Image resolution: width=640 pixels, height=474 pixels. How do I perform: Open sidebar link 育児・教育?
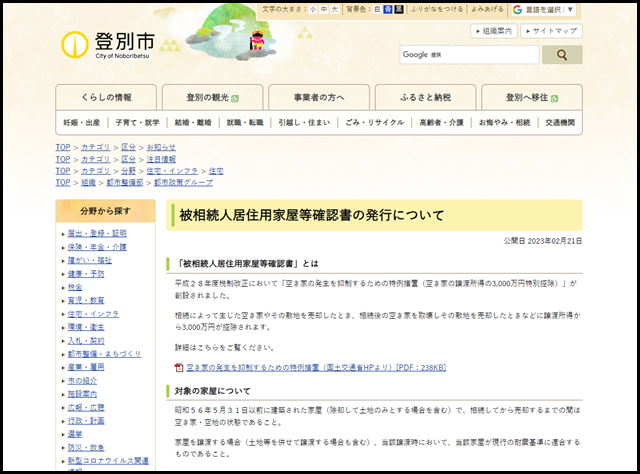(x=86, y=300)
